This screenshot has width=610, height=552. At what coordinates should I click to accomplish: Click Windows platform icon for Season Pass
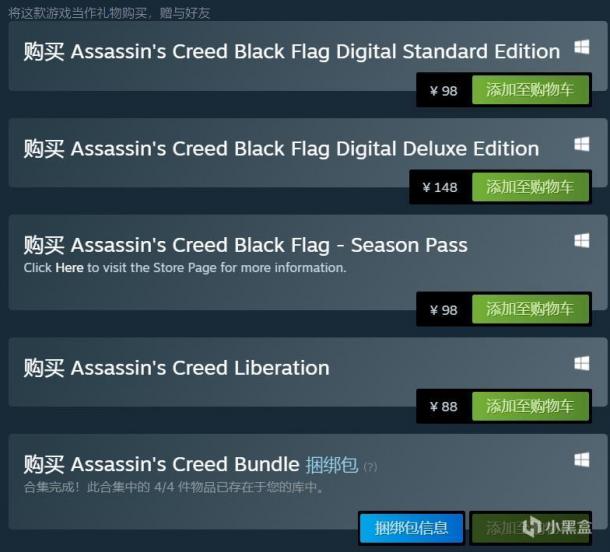(581, 241)
